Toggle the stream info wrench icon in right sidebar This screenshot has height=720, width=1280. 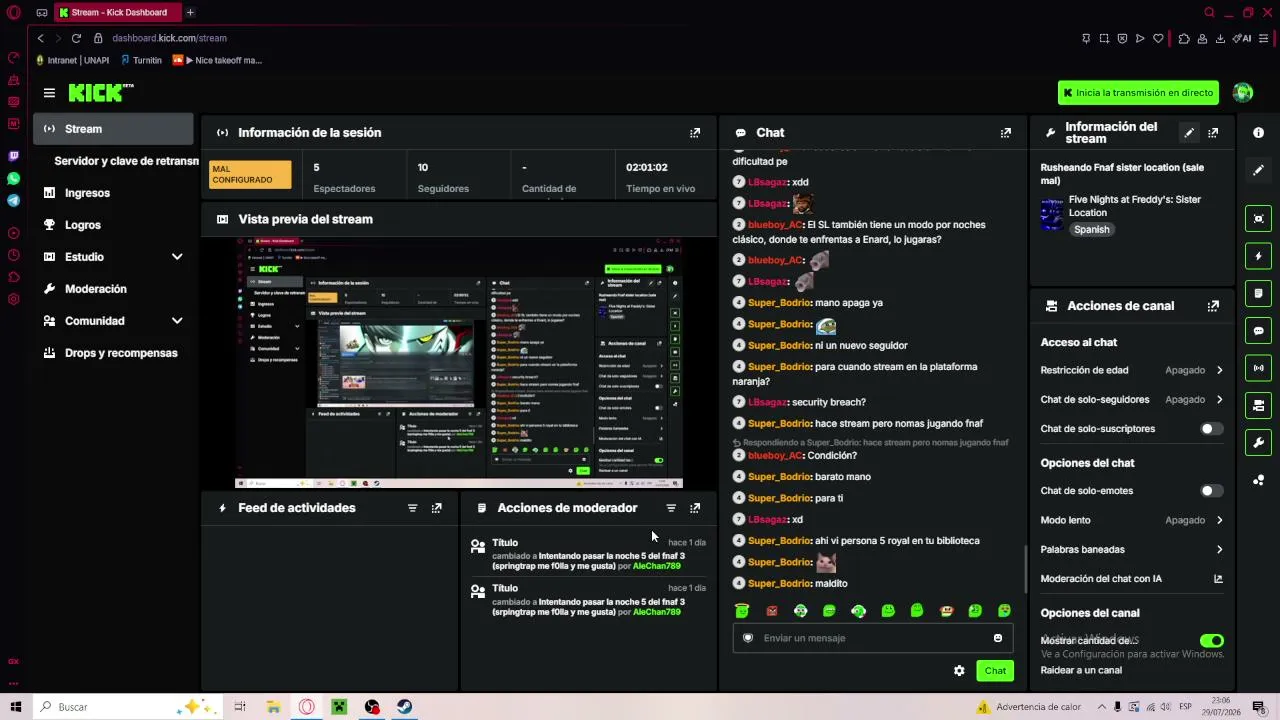(x=1258, y=442)
